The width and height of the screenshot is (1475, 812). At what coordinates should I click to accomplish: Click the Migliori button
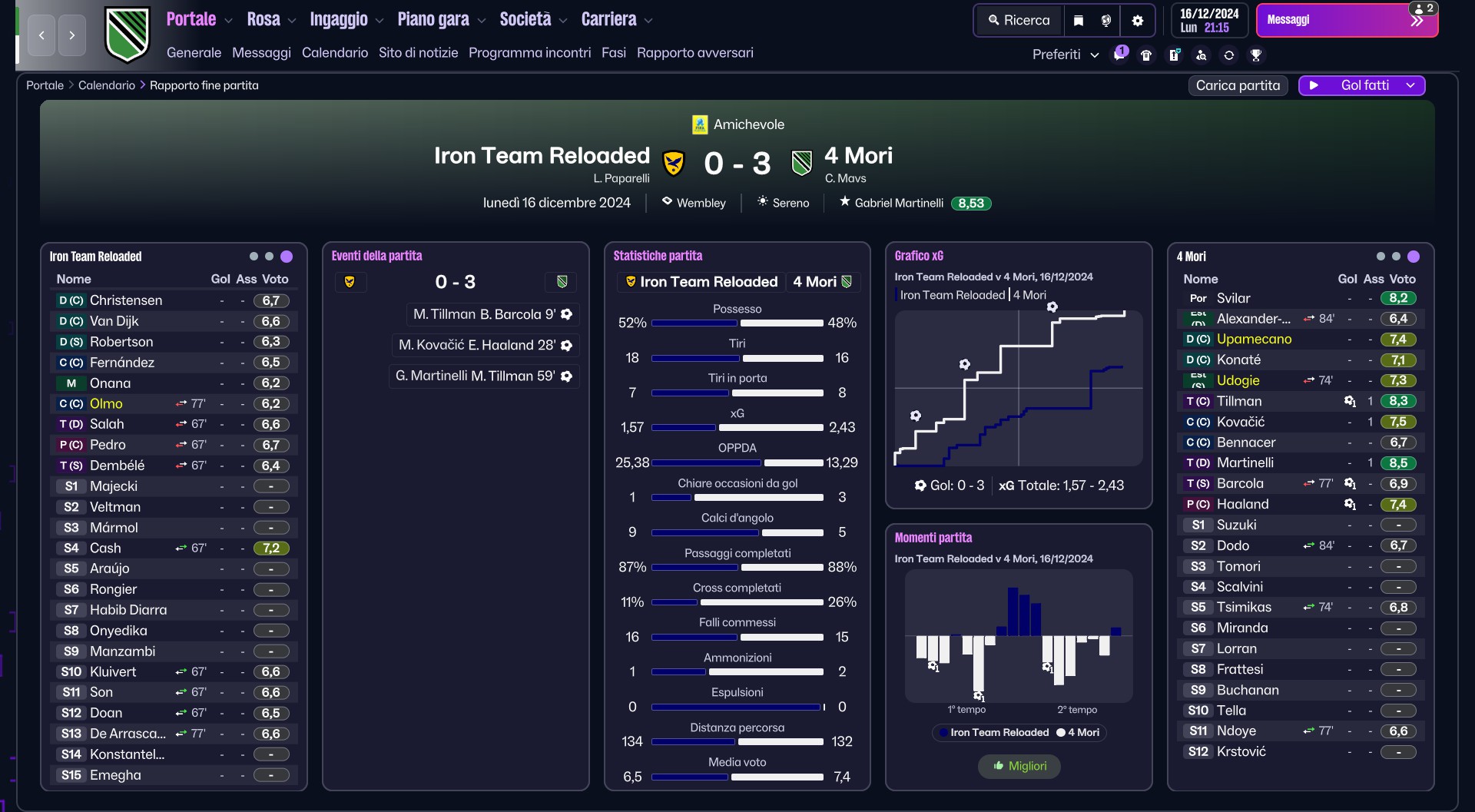(x=1019, y=766)
